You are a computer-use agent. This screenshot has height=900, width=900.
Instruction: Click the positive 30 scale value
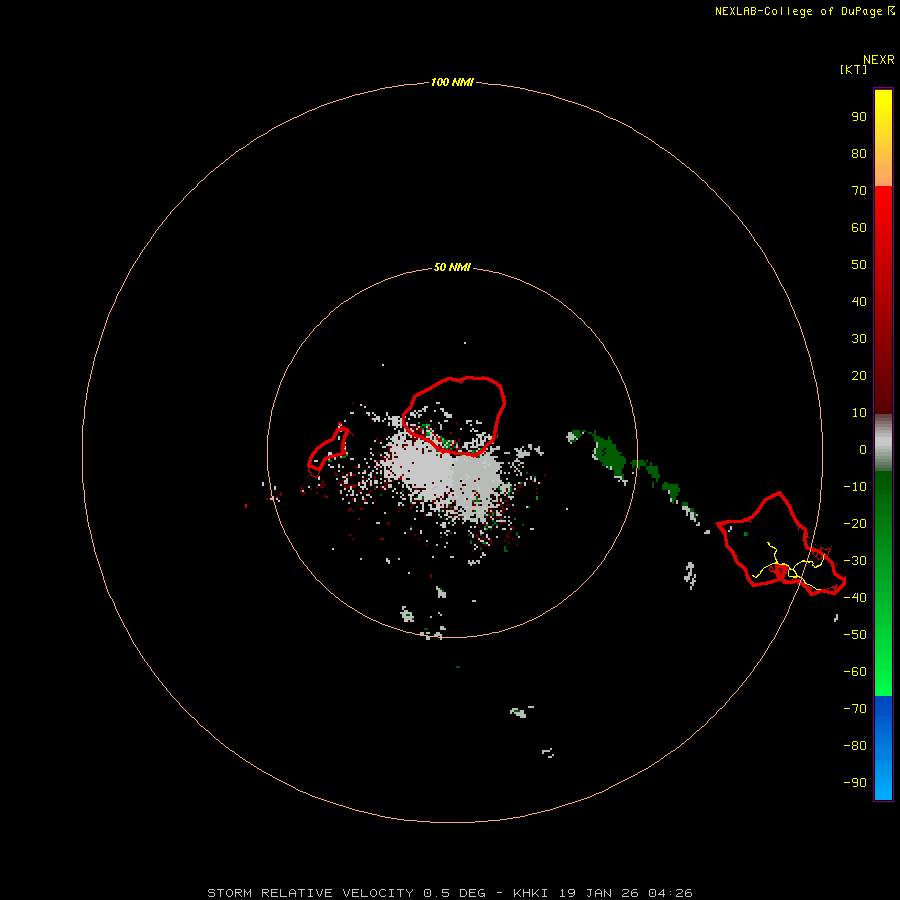(859, 339)
